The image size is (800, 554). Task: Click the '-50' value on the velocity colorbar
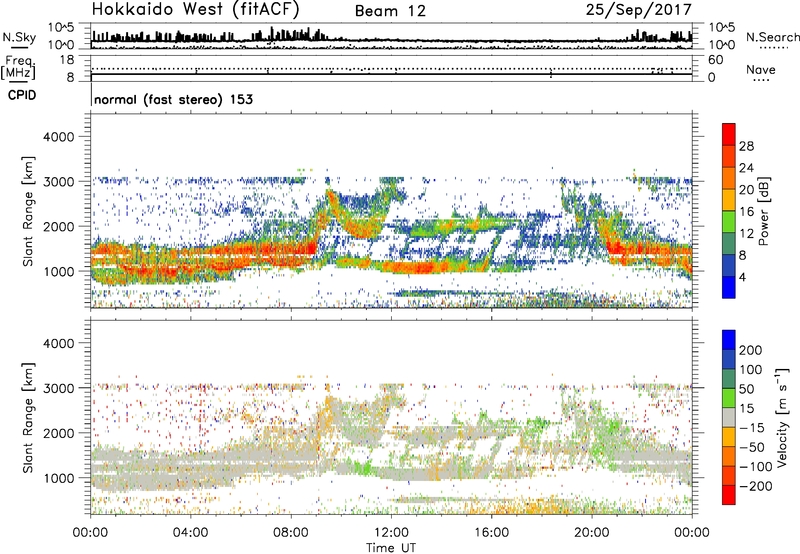click(x=752, y=447)
